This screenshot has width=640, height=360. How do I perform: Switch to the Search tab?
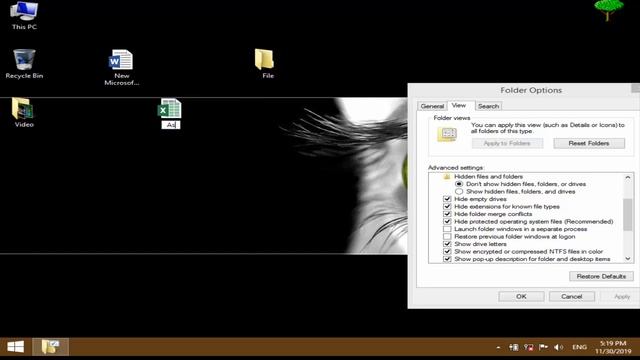point(489,106)
